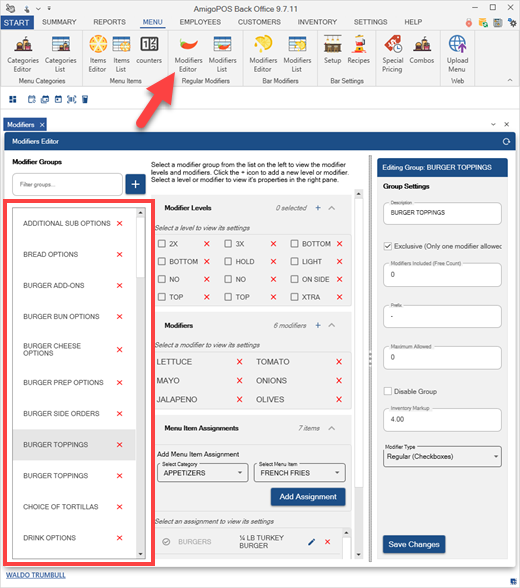Enable the Disable Group checkbox
520x588 pixels.
[388, 391]
